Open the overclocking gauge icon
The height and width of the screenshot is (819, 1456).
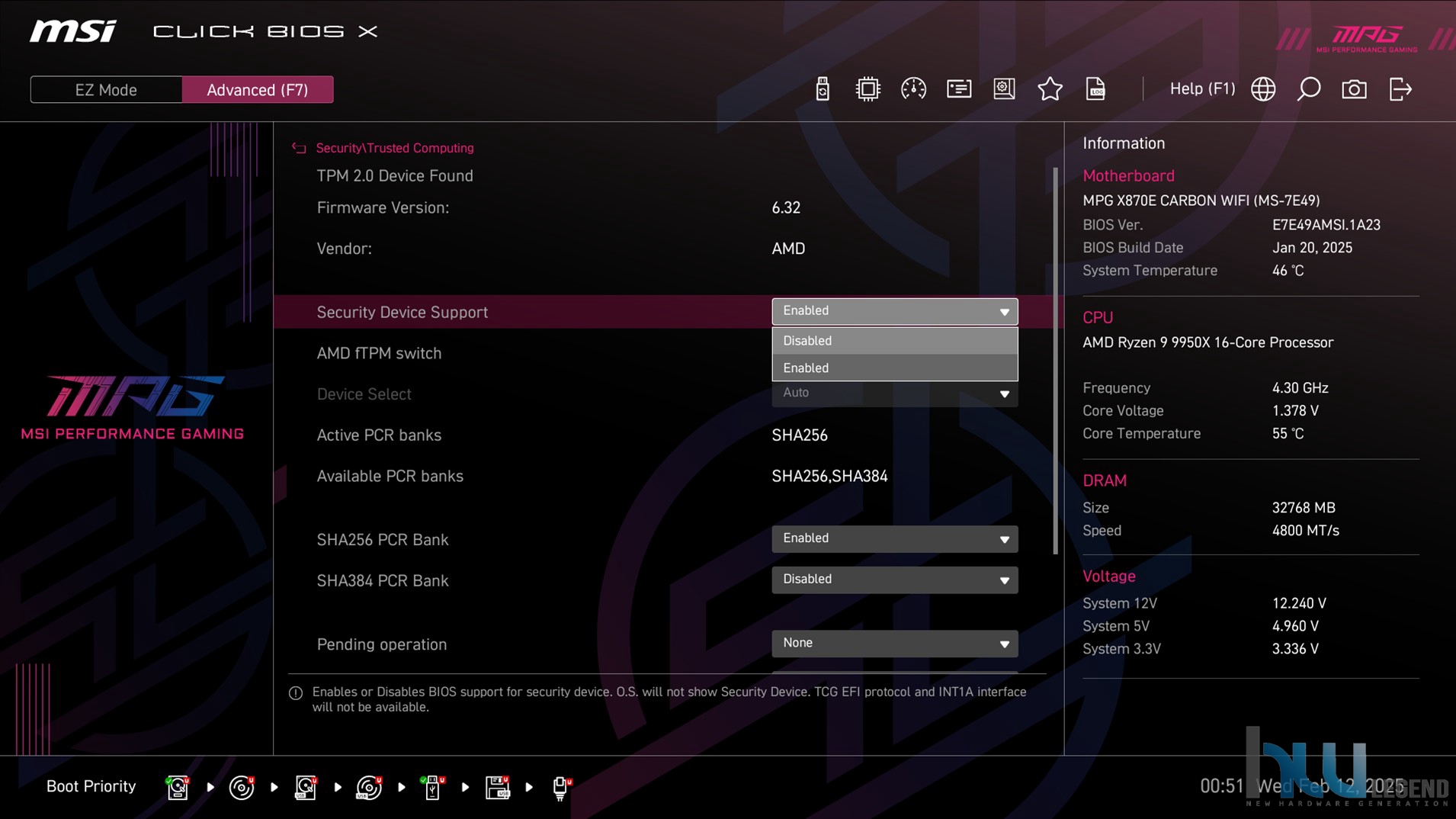click(913, 89)
